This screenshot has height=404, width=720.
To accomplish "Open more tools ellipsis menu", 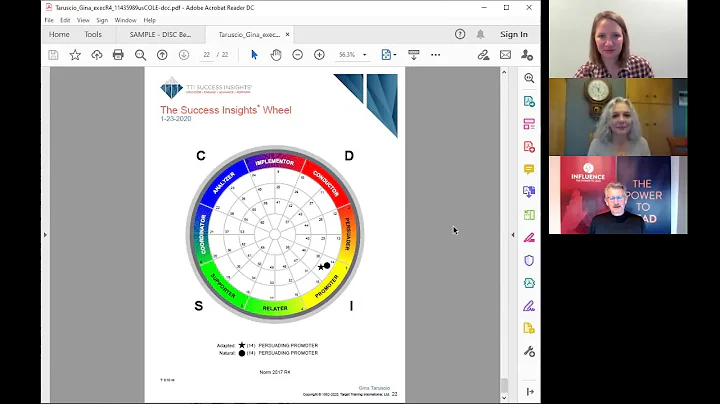I will [x=435, y=55].
